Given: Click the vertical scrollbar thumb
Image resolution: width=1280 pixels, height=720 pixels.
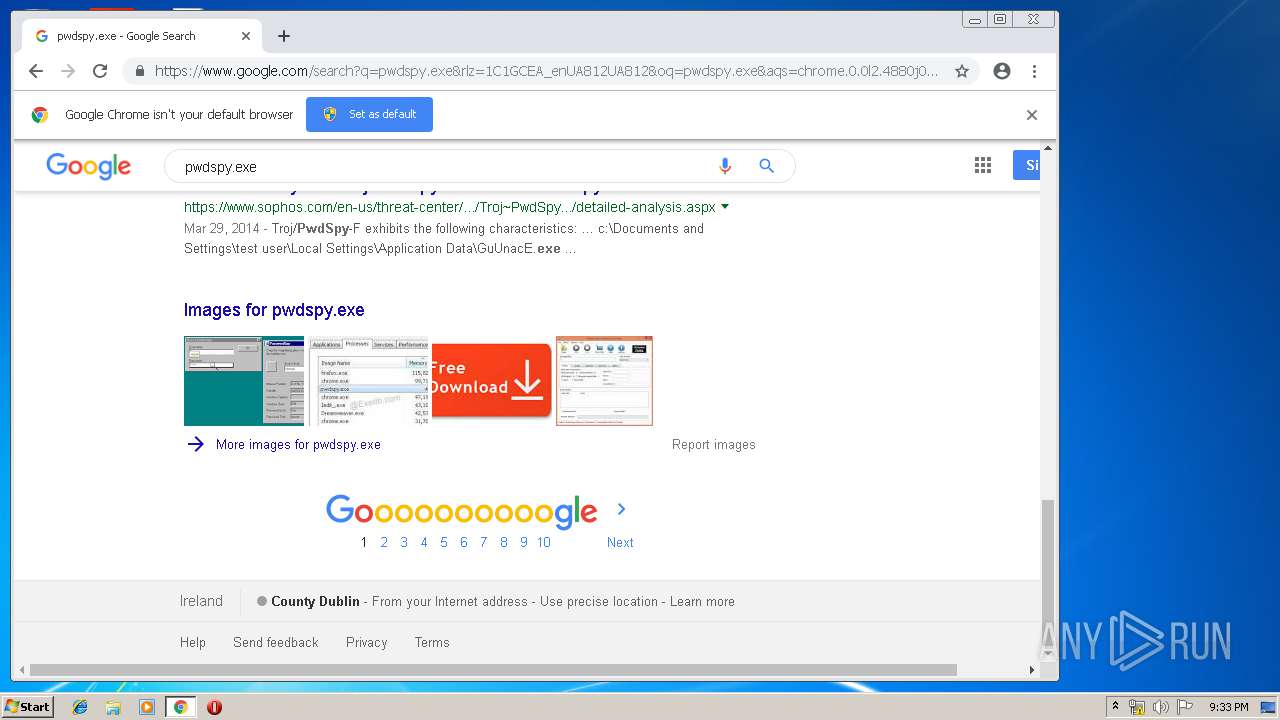Looking at the screenshot, I should click(1048, 571).
